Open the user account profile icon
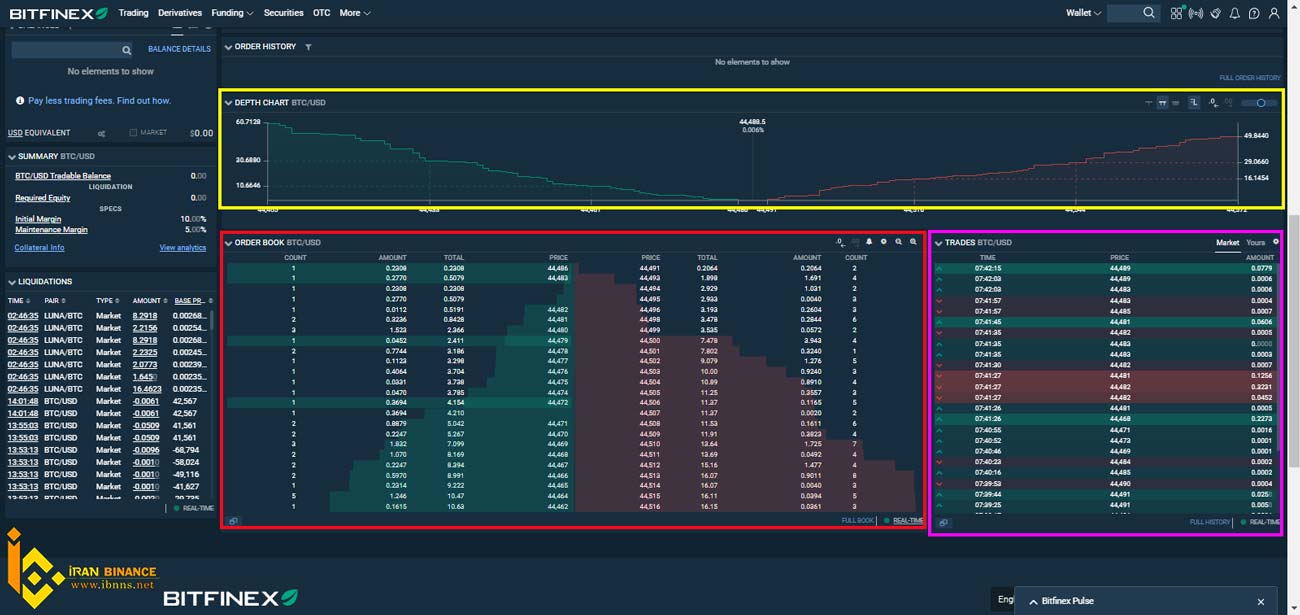This screenshot has height=615, width=1300. [1273, 13]
